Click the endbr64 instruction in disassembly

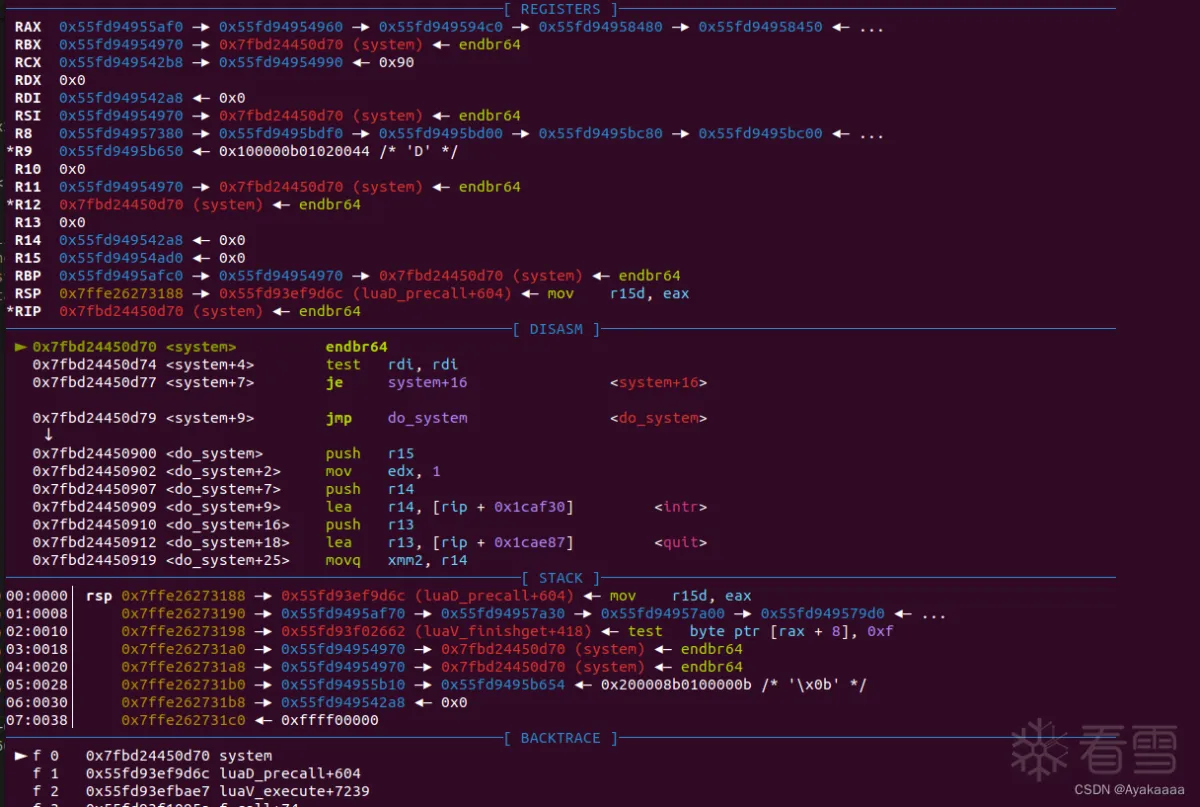point(356,347)
